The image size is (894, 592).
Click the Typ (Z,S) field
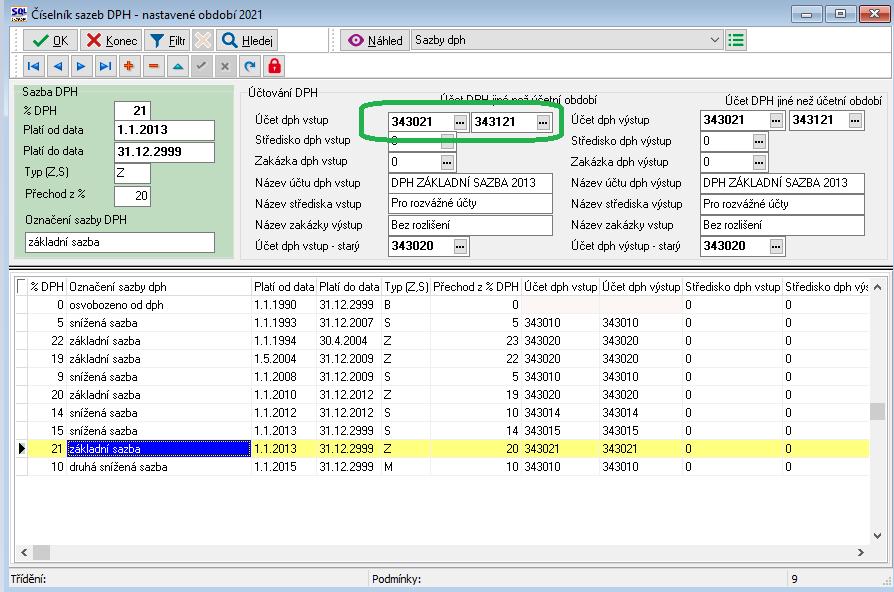pos(132,173)
